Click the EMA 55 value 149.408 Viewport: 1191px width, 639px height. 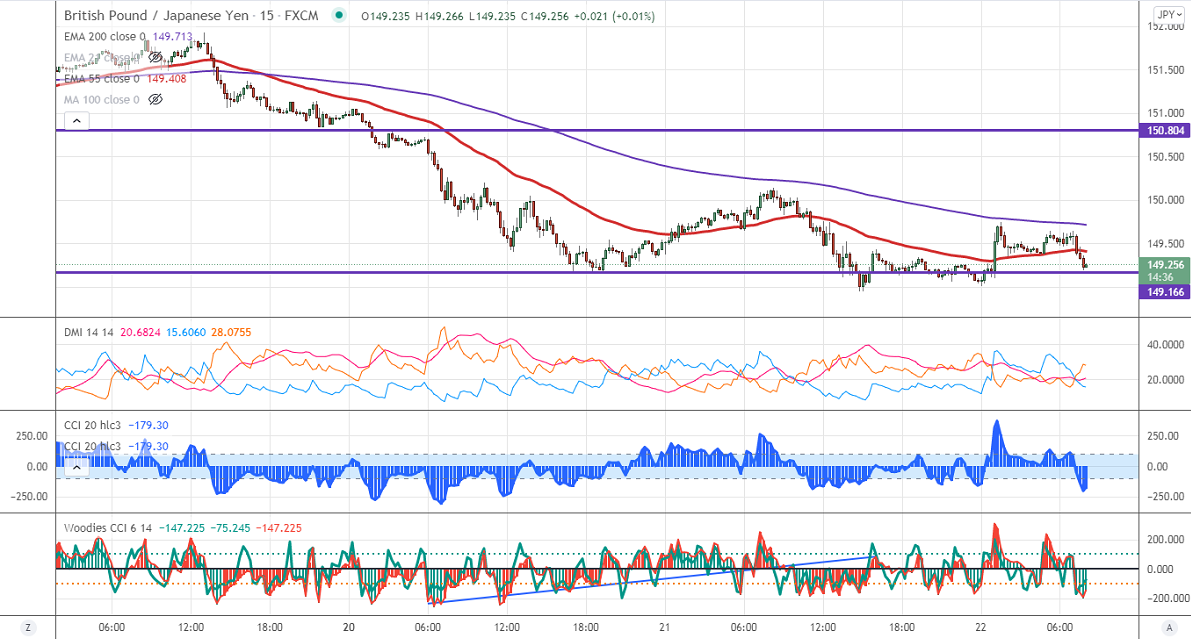[166, 78]
